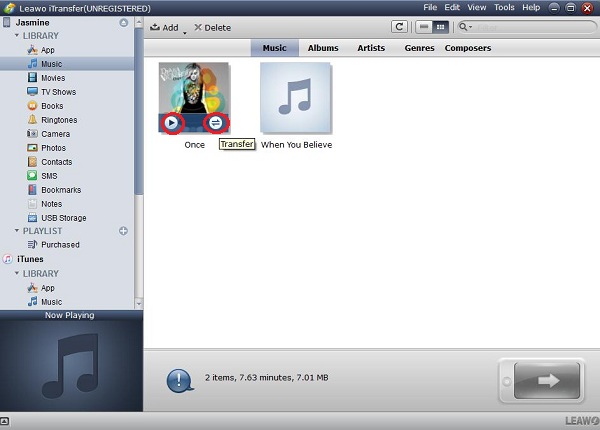Viewport: 600px width, 430px height.
Task: Open the Edit menu
Action: coord(452,7)
